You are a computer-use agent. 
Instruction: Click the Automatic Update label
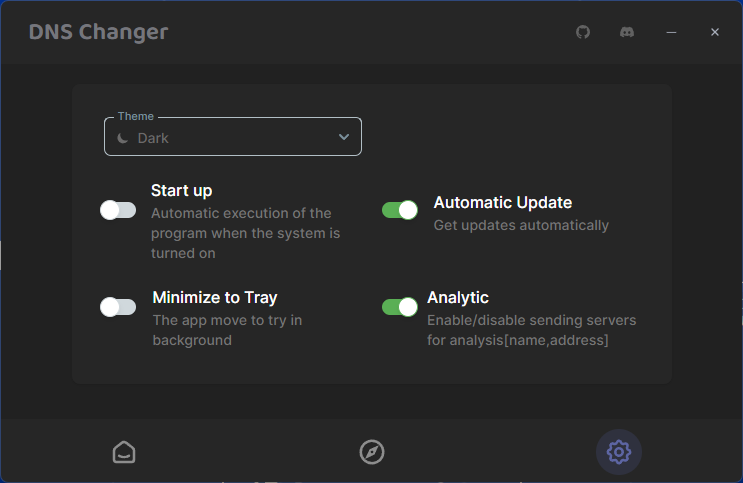click(503, 202)
